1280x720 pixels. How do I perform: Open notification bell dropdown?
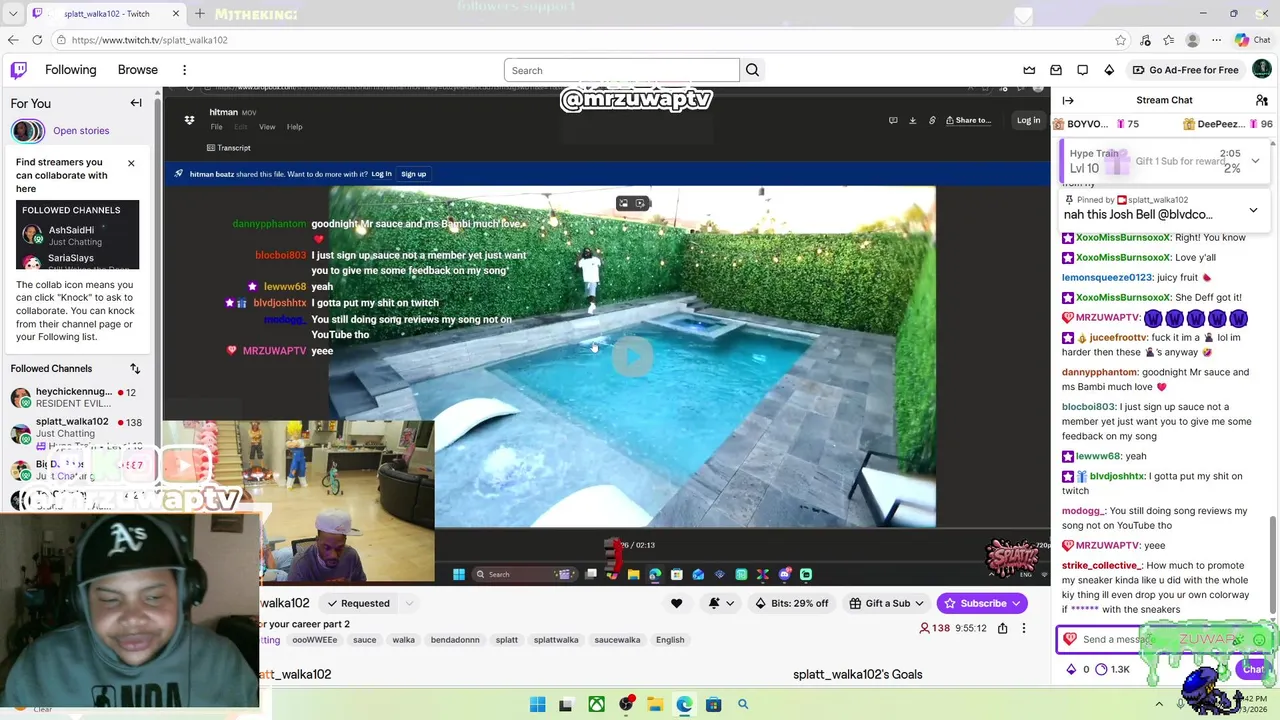click(721, 603)
